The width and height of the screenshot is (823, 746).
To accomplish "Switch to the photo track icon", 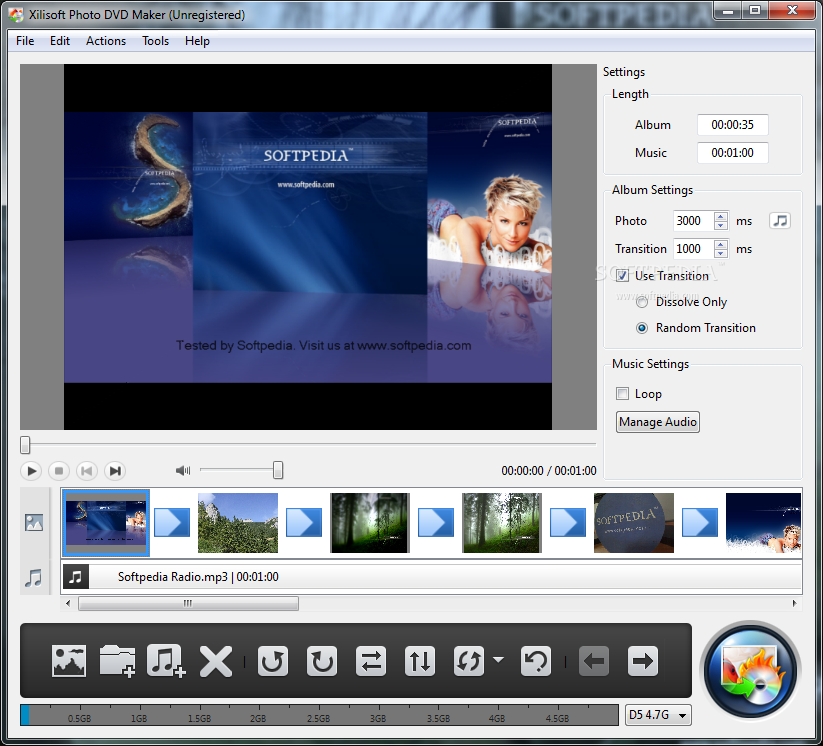I will [x=34, y=522].
